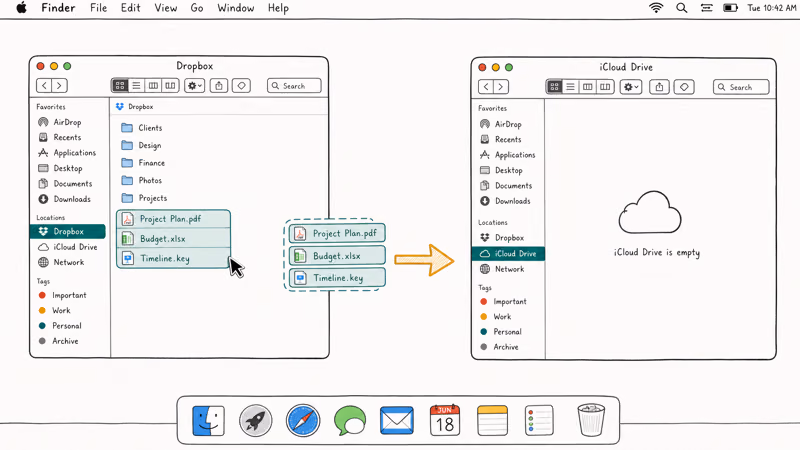
Task: Select AirDrop in Dropbox window sidebar
Action: pyautogui.click(x=60, y=122)
